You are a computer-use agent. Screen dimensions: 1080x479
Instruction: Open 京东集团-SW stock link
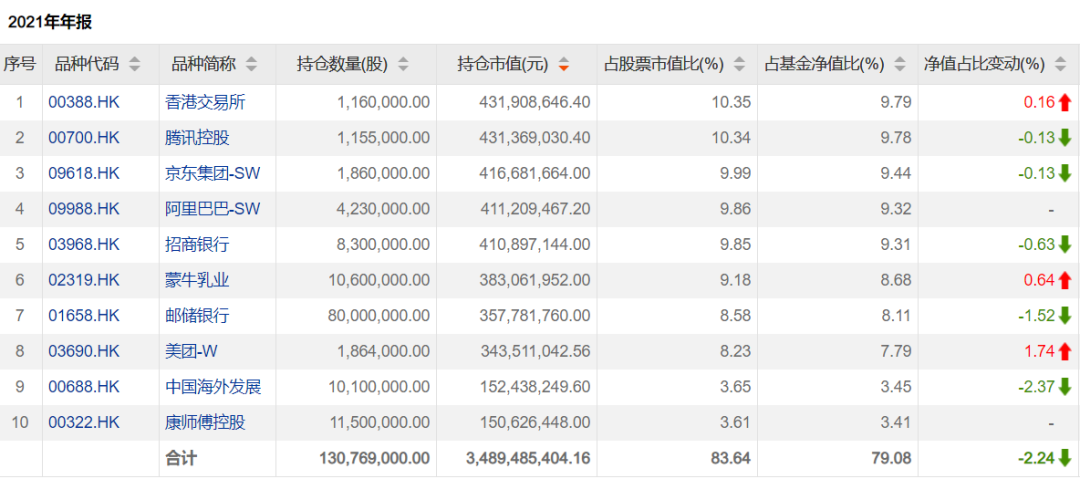(213, 174)
